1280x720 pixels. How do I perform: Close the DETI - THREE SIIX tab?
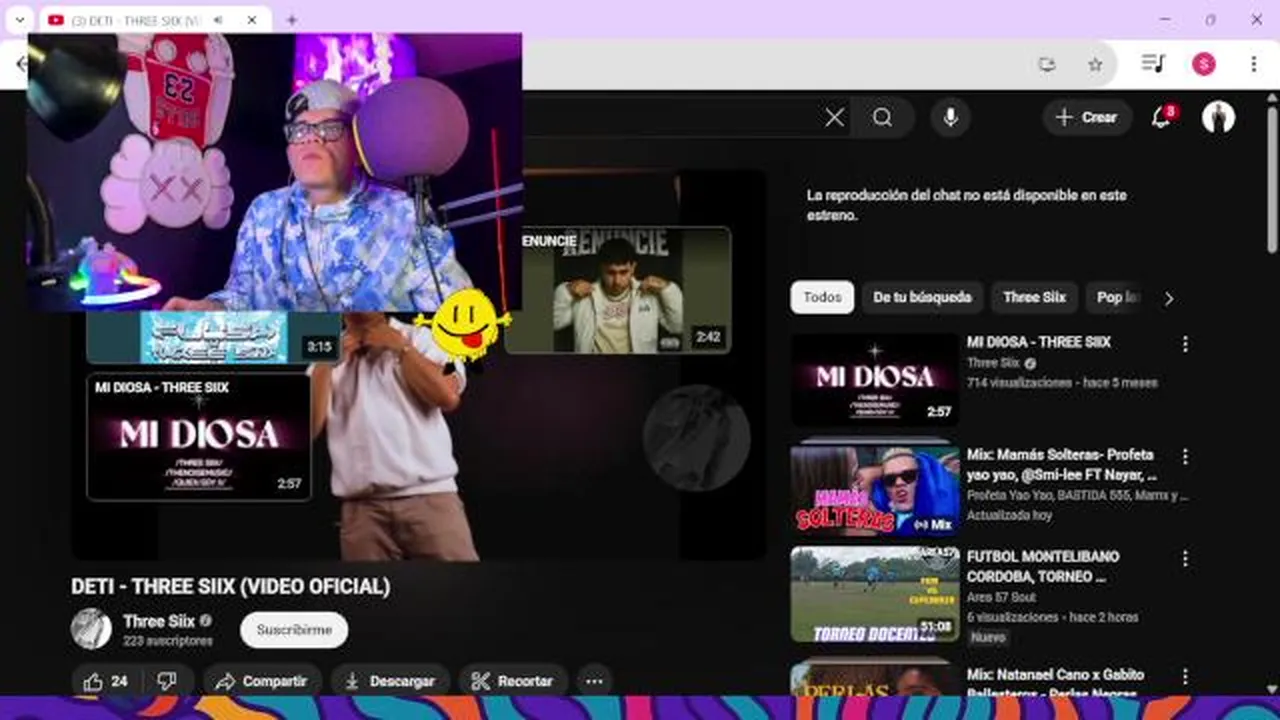coord(252,20)
